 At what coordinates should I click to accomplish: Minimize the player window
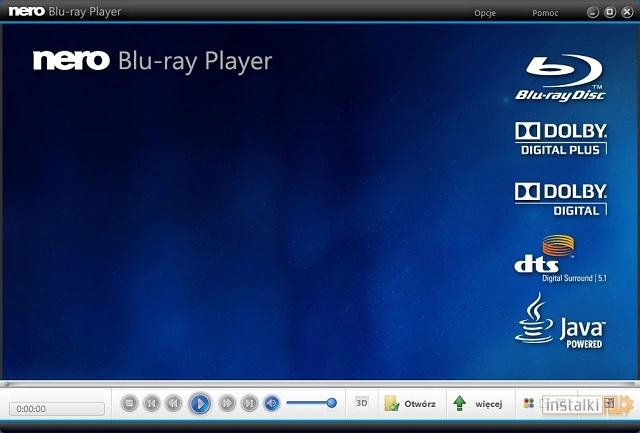tap(594, 12)
